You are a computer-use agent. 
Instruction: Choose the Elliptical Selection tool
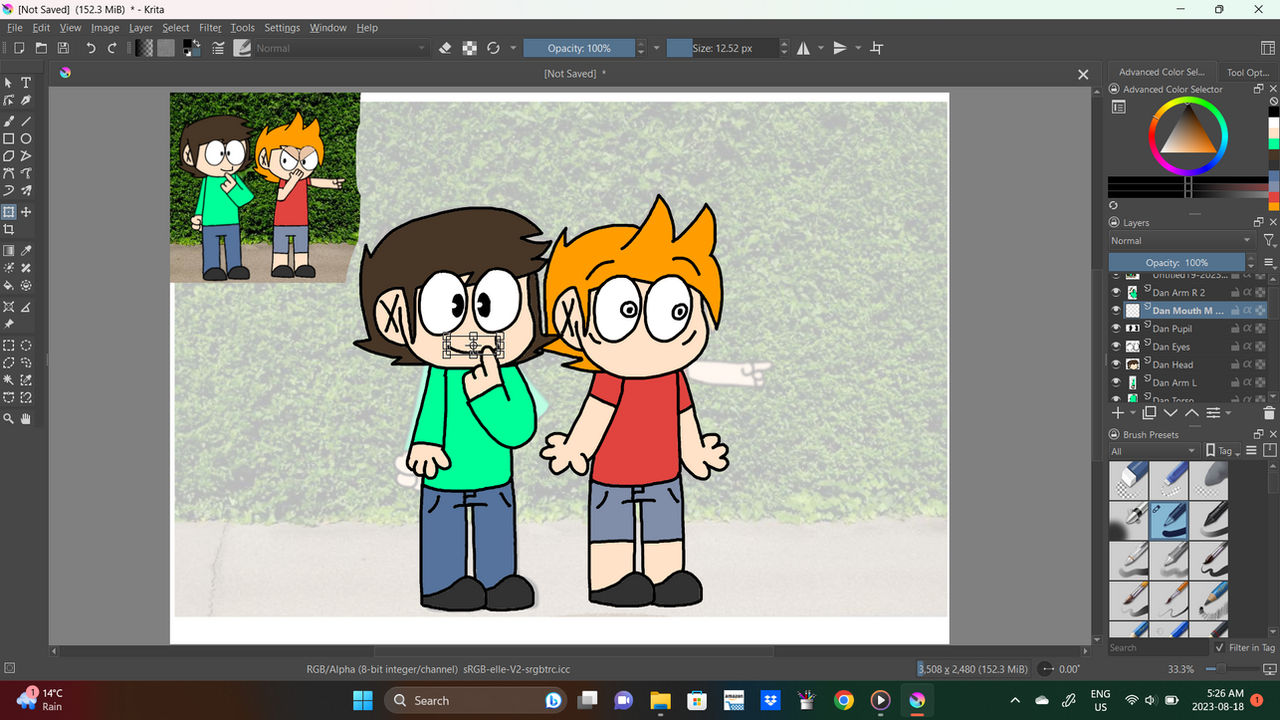click(26, 345)
